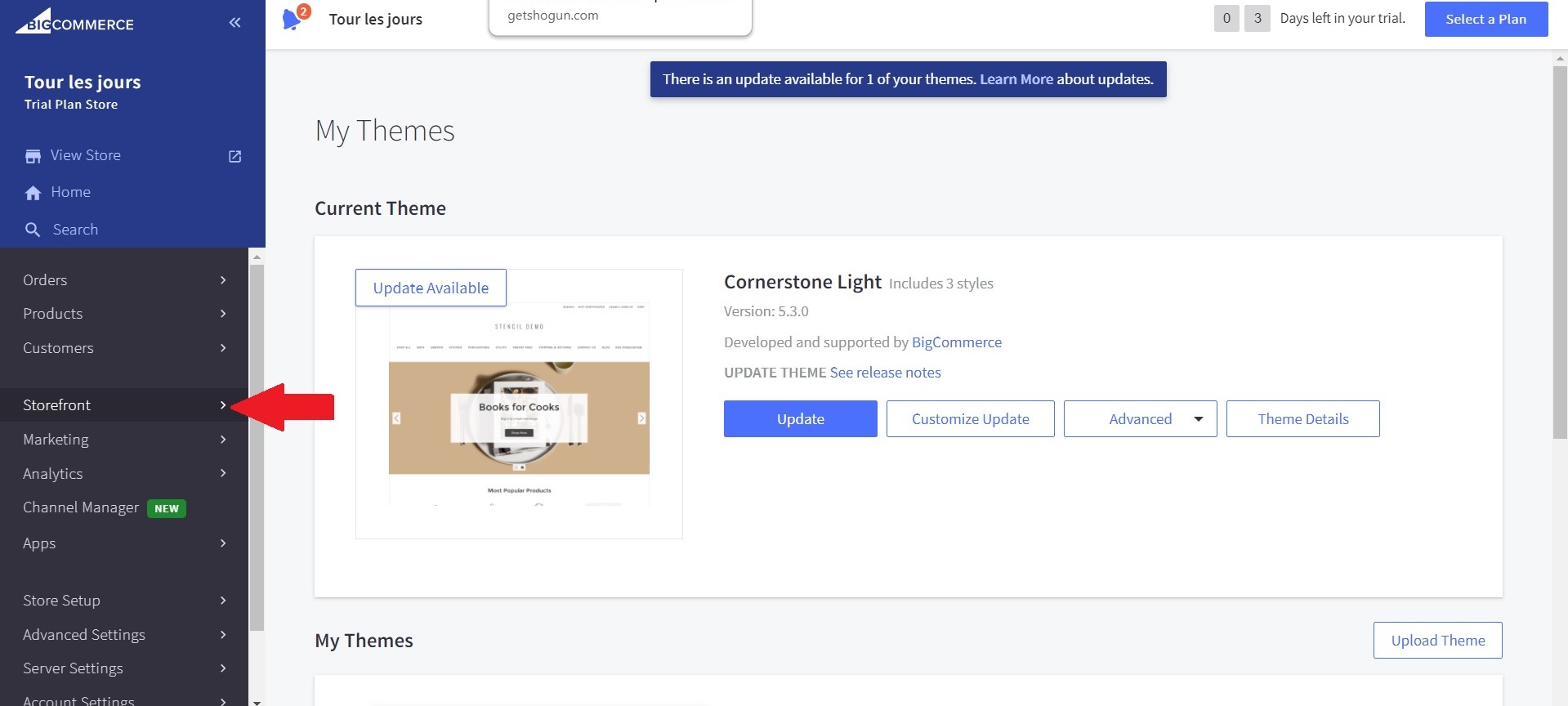Screen dimensions: 1568x706
Task: Open the Orders sidebar menu
Action: [124, 280]
